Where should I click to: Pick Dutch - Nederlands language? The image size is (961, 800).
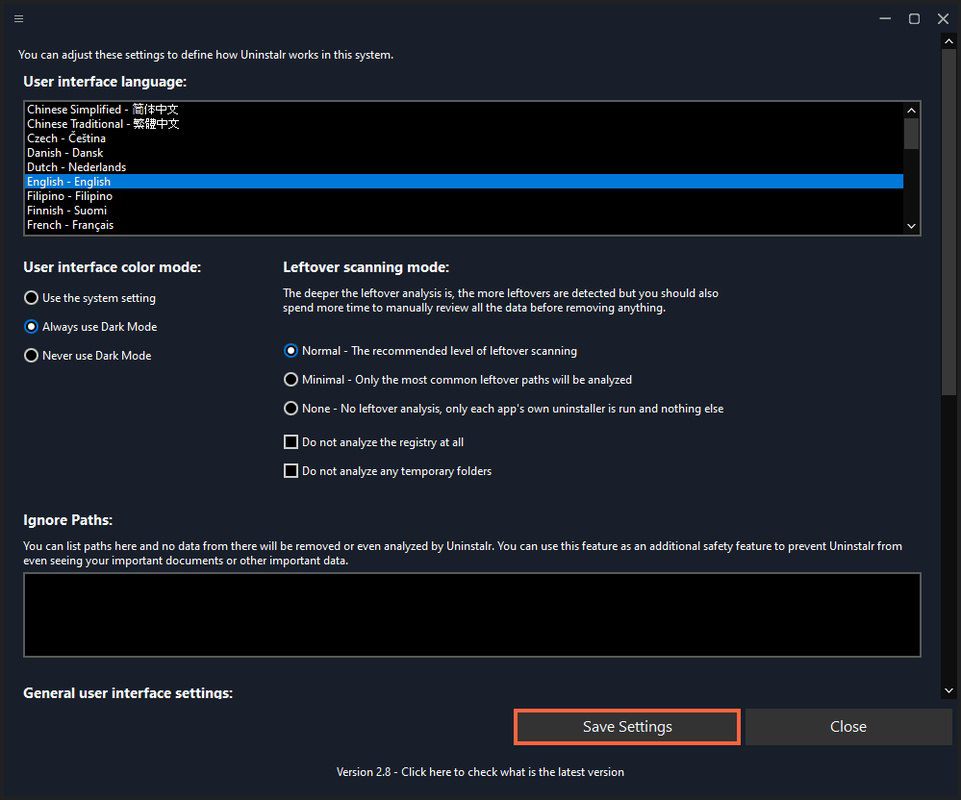point(464,167)
